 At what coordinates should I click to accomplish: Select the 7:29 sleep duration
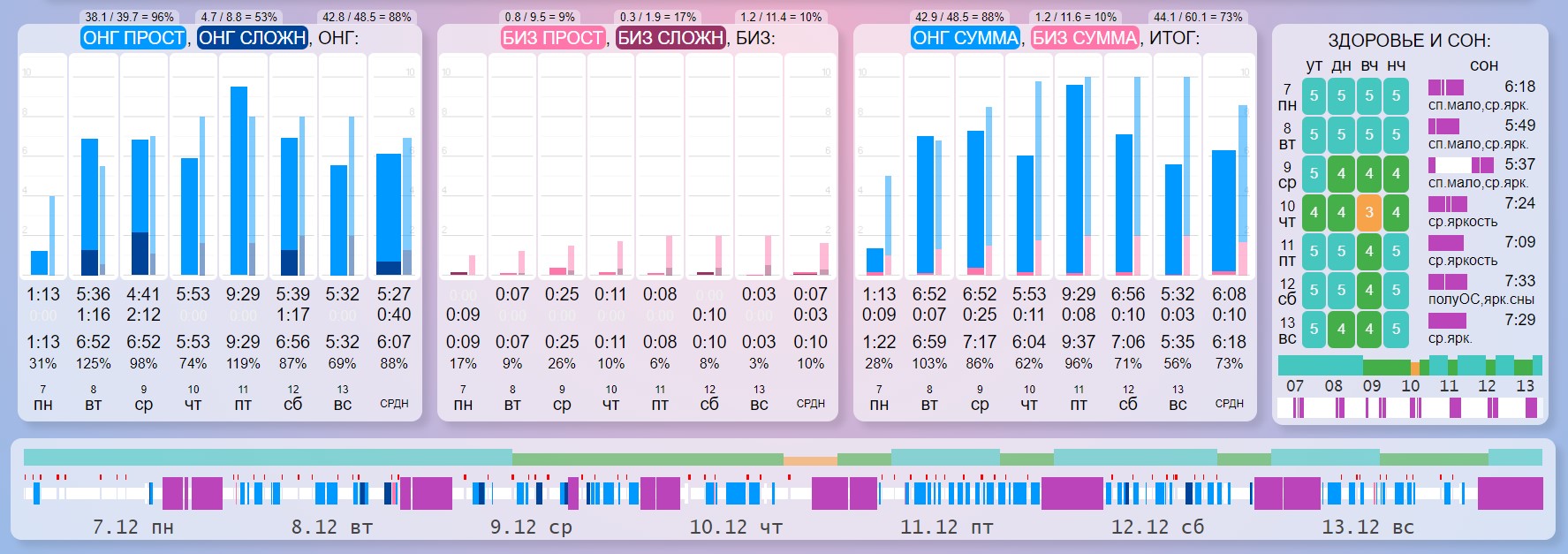[1520, 320]
